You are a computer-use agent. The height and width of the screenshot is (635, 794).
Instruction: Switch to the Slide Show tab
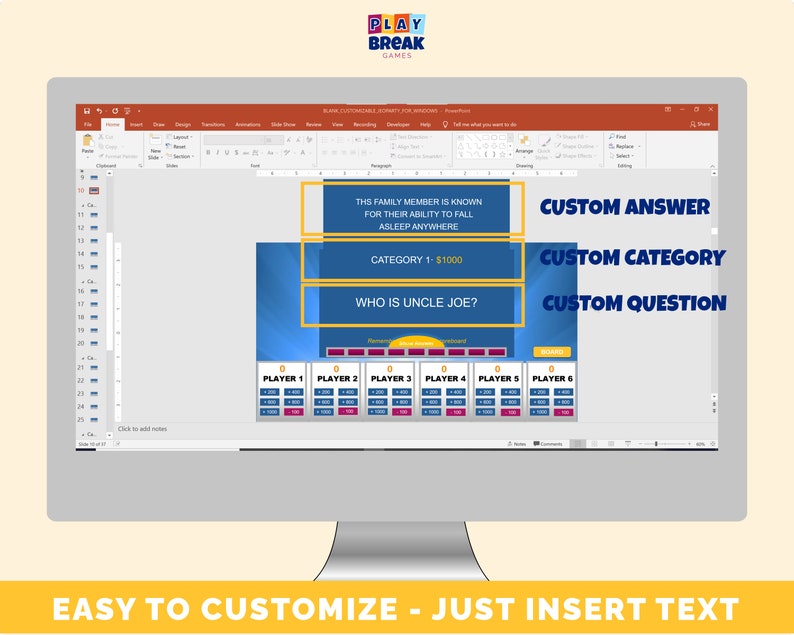[x=283, y=125]
